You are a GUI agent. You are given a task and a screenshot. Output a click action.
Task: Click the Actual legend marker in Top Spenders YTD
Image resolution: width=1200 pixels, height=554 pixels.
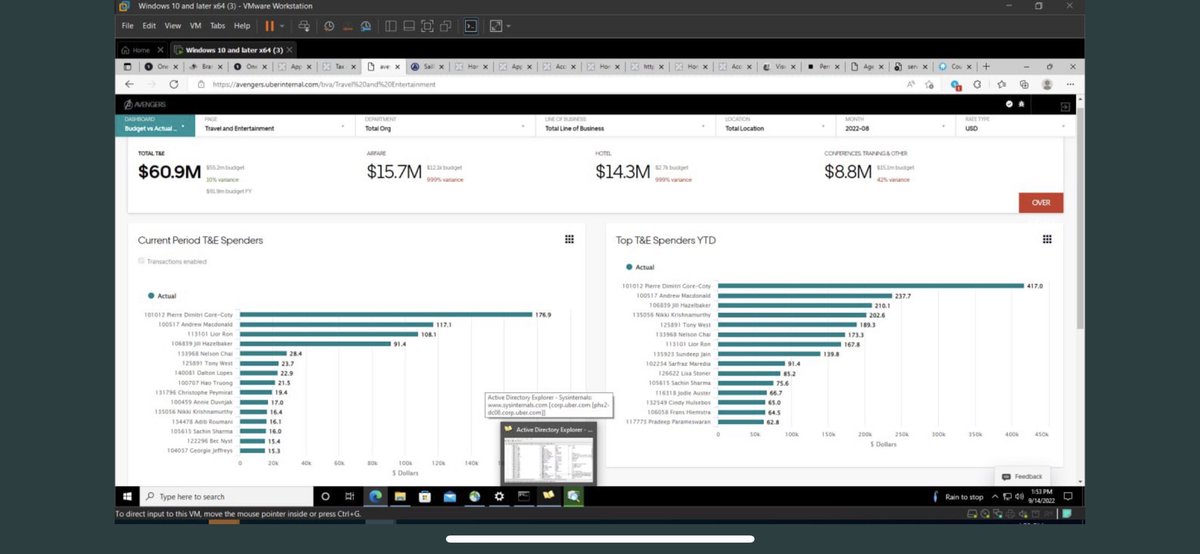pos(629,267)
